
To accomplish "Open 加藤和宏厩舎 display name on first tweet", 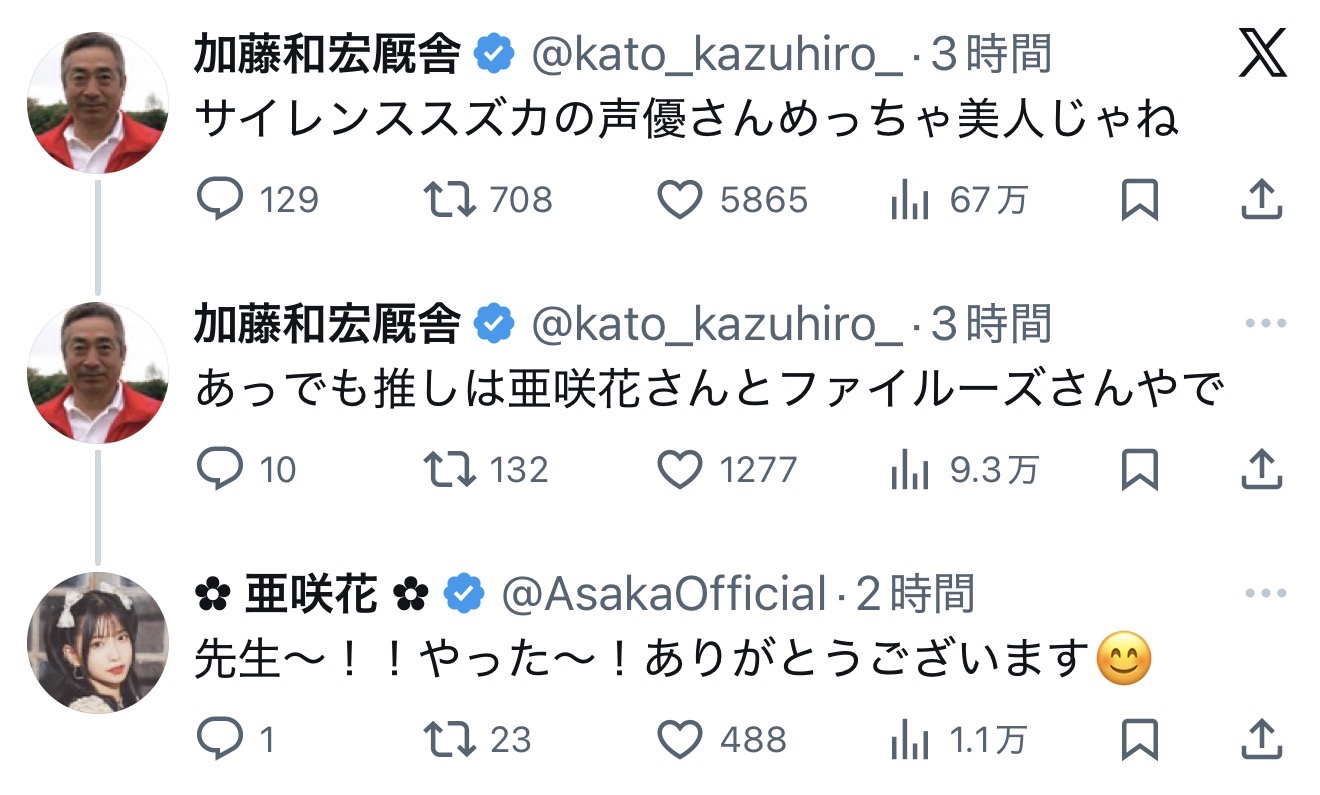I will tap(327, 54).
